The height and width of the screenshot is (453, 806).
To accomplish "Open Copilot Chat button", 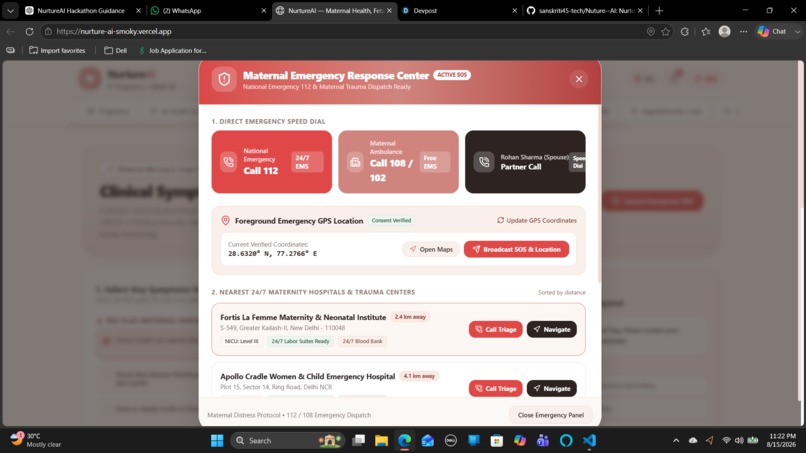I will tap(773, 31).
